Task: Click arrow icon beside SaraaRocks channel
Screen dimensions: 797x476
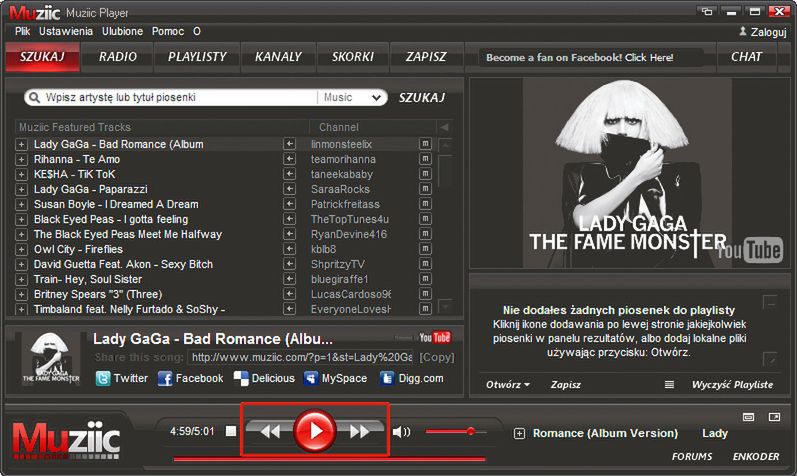Action: [289, 189]
